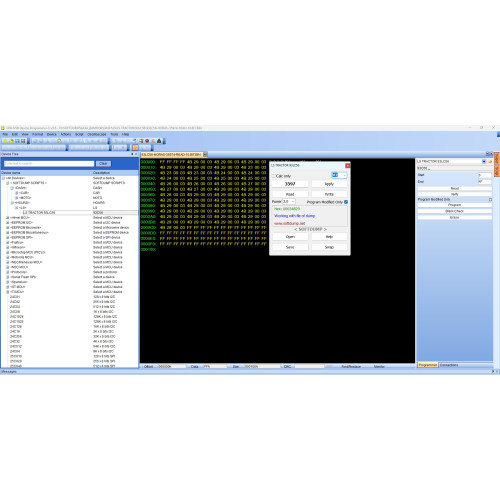Open the Tools menu
Screen dimensions: 500x500
click(x=114, y=134)
